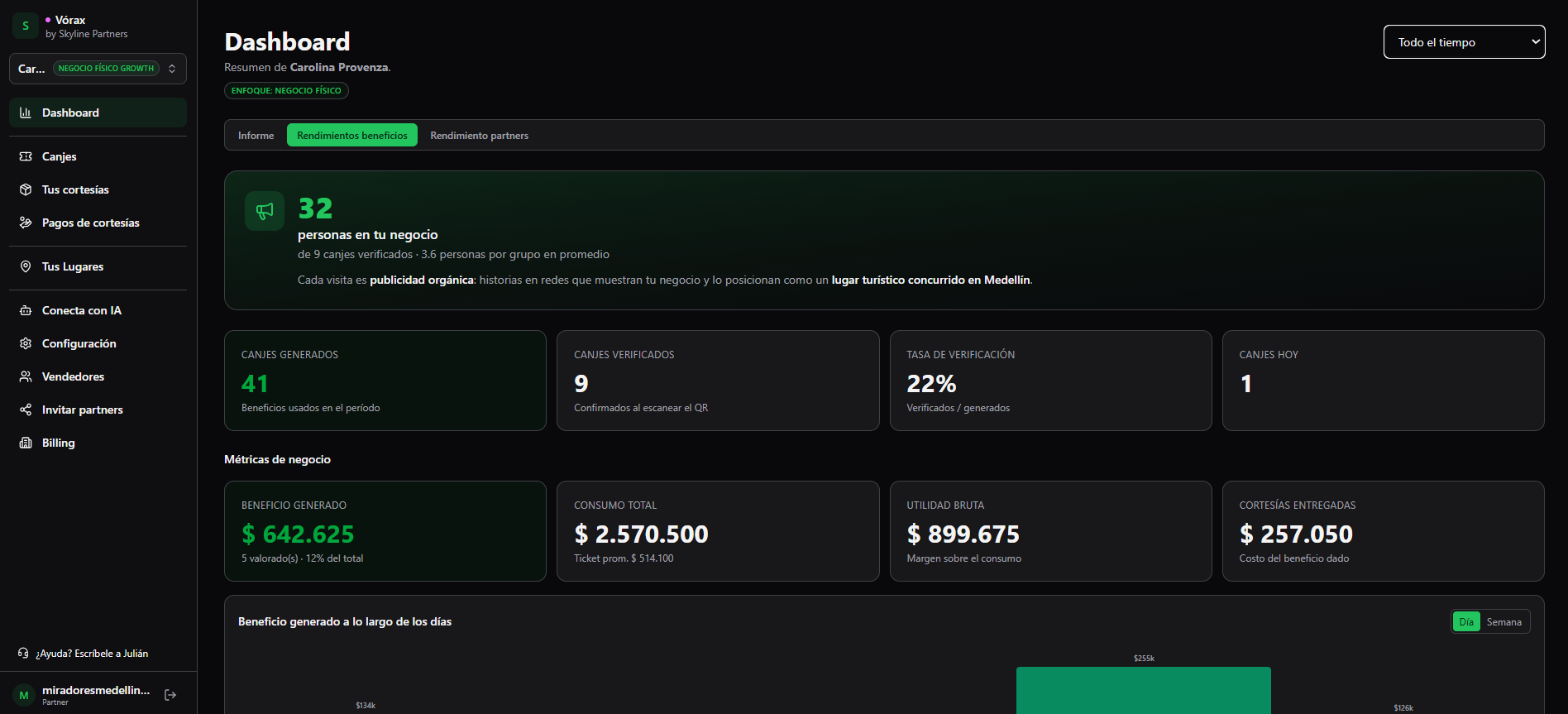Click the Configuración gear icon
This screenshot has height=714, width=1568.
pos(26,343)
